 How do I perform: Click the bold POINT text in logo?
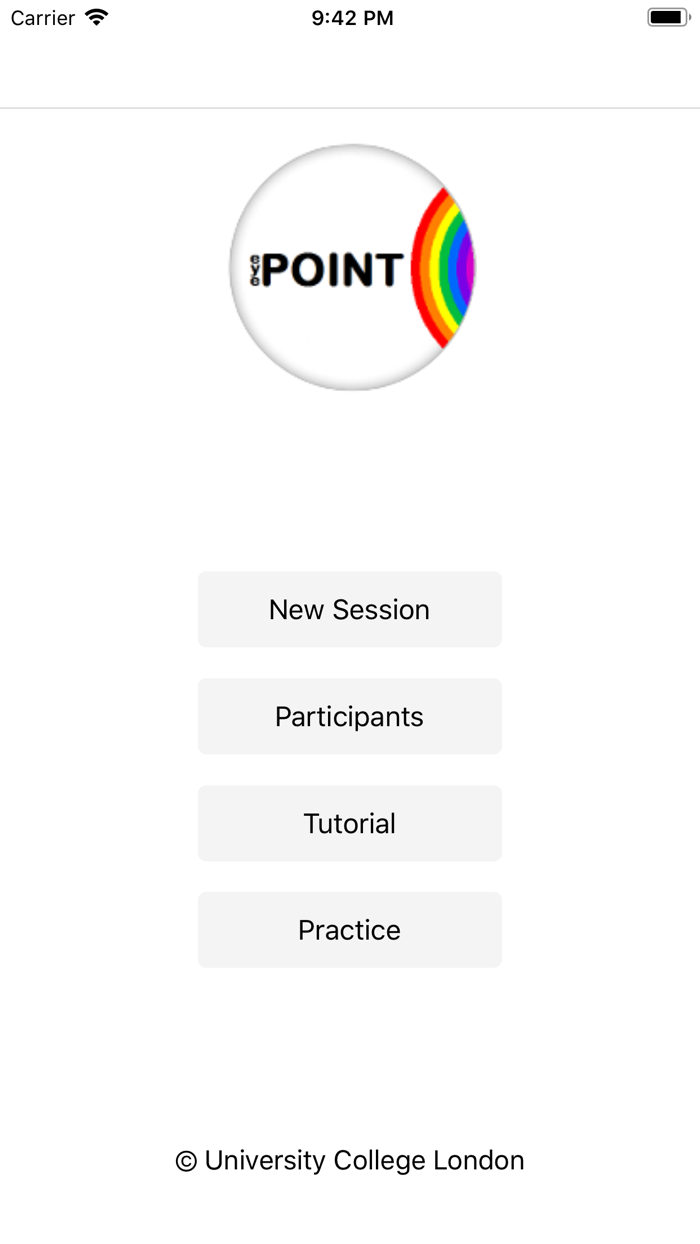[333, 270]
